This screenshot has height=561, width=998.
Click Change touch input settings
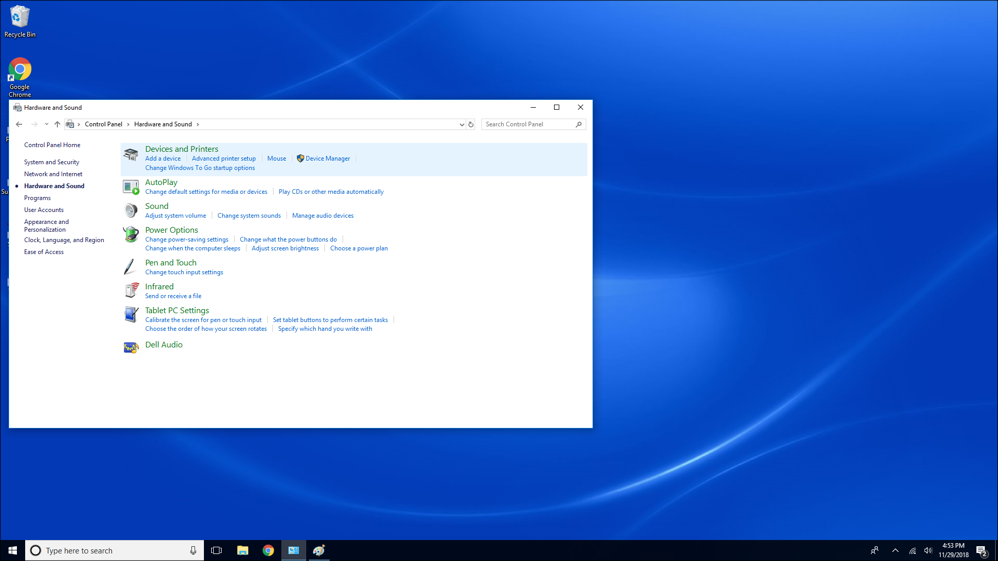pos(184,273)
